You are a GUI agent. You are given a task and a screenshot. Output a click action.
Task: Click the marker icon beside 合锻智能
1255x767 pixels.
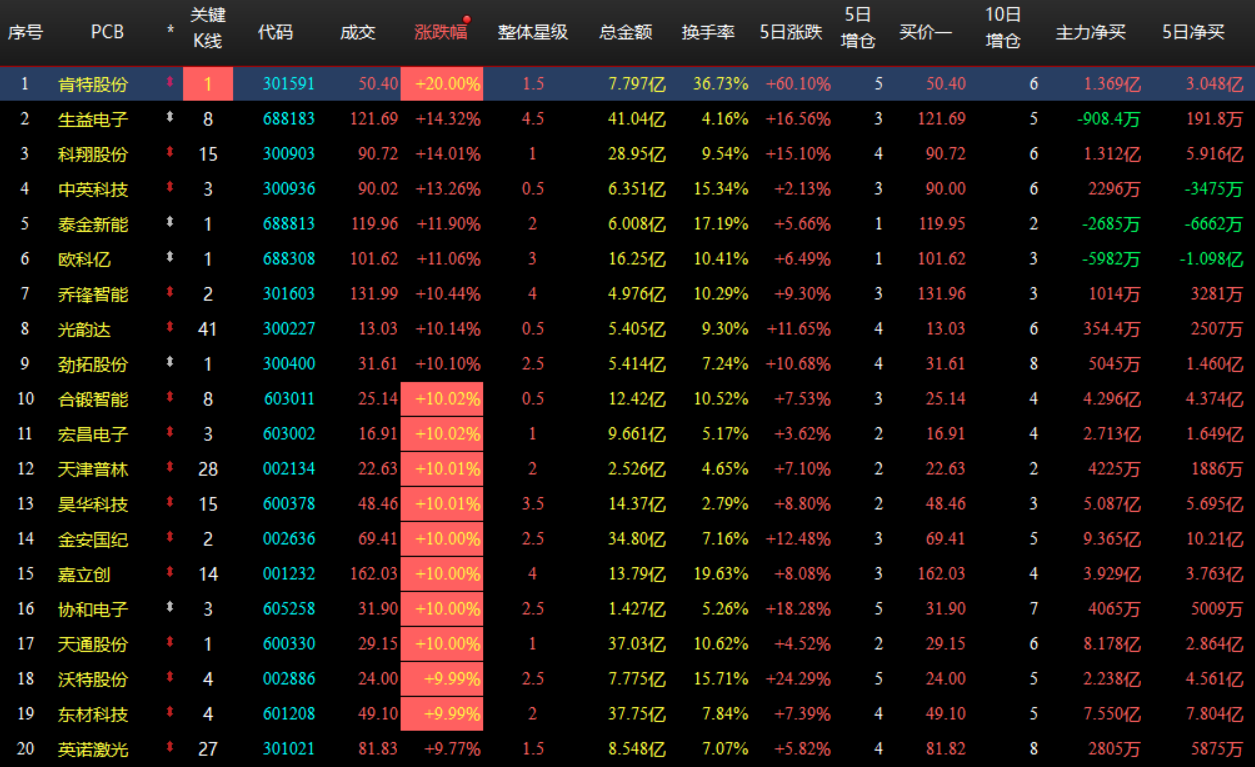tap(170, 399)
